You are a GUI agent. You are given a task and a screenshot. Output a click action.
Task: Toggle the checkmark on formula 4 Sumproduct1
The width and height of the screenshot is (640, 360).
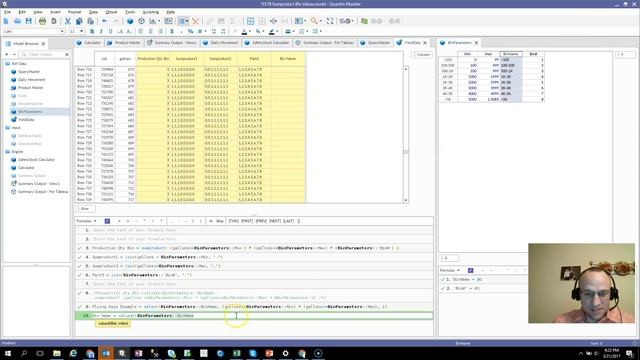[80, 257]
